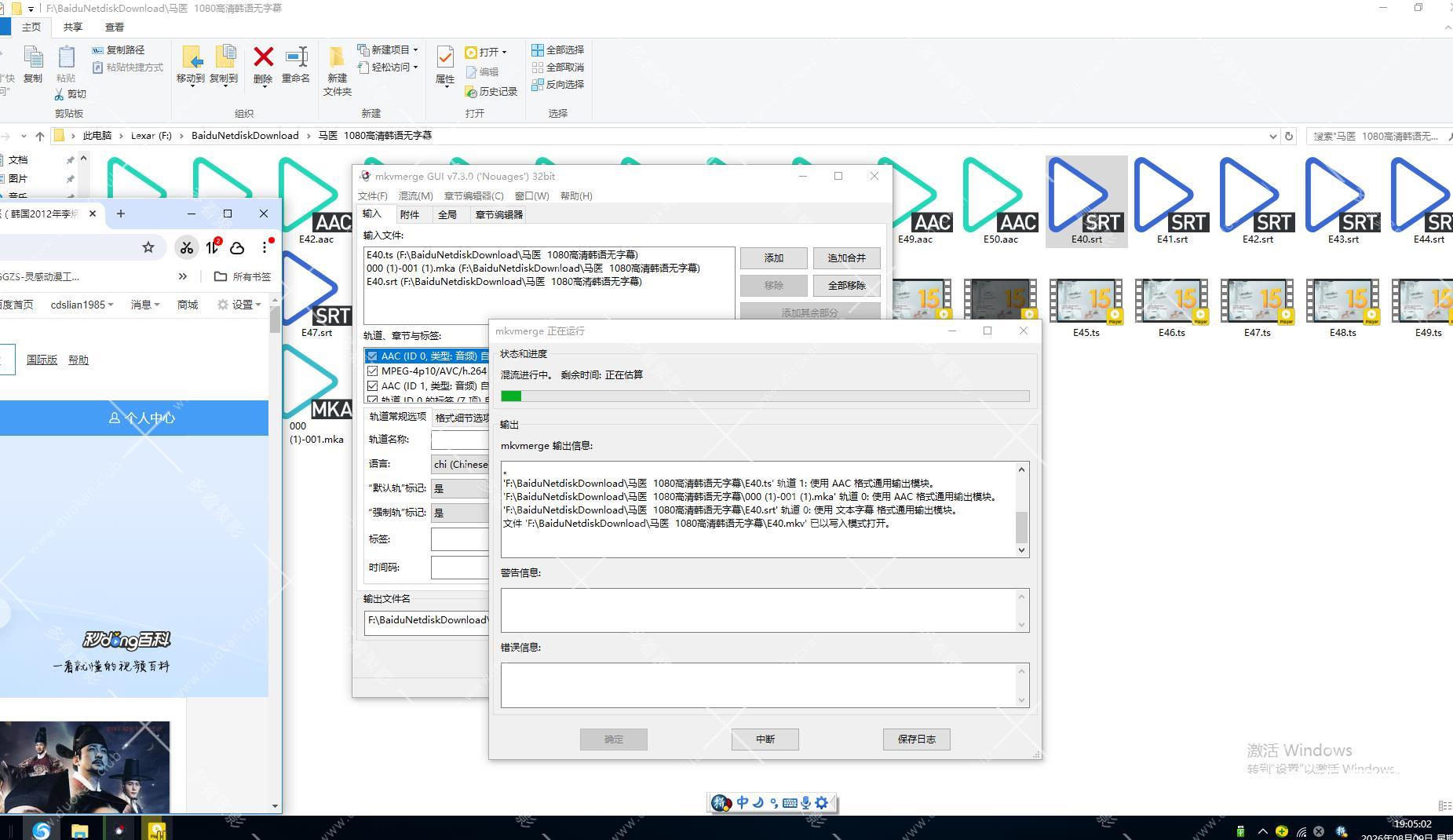1453x840 pixels.
Task: Open a new browser tab with plus
Action: [120, 214]
